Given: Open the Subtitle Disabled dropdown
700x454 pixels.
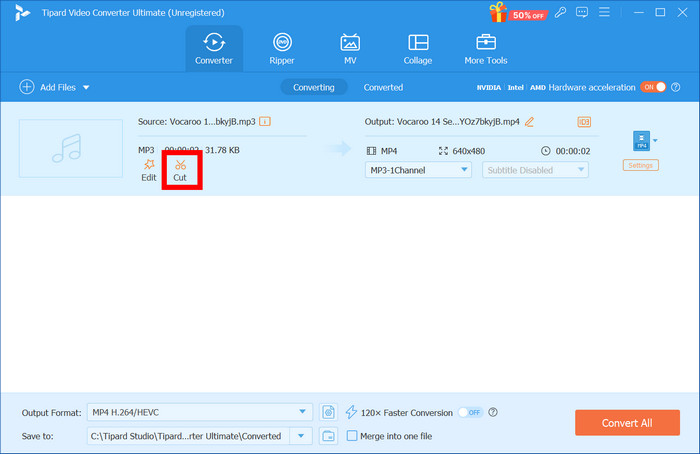Looking at the screenshot, I should 535,170.
